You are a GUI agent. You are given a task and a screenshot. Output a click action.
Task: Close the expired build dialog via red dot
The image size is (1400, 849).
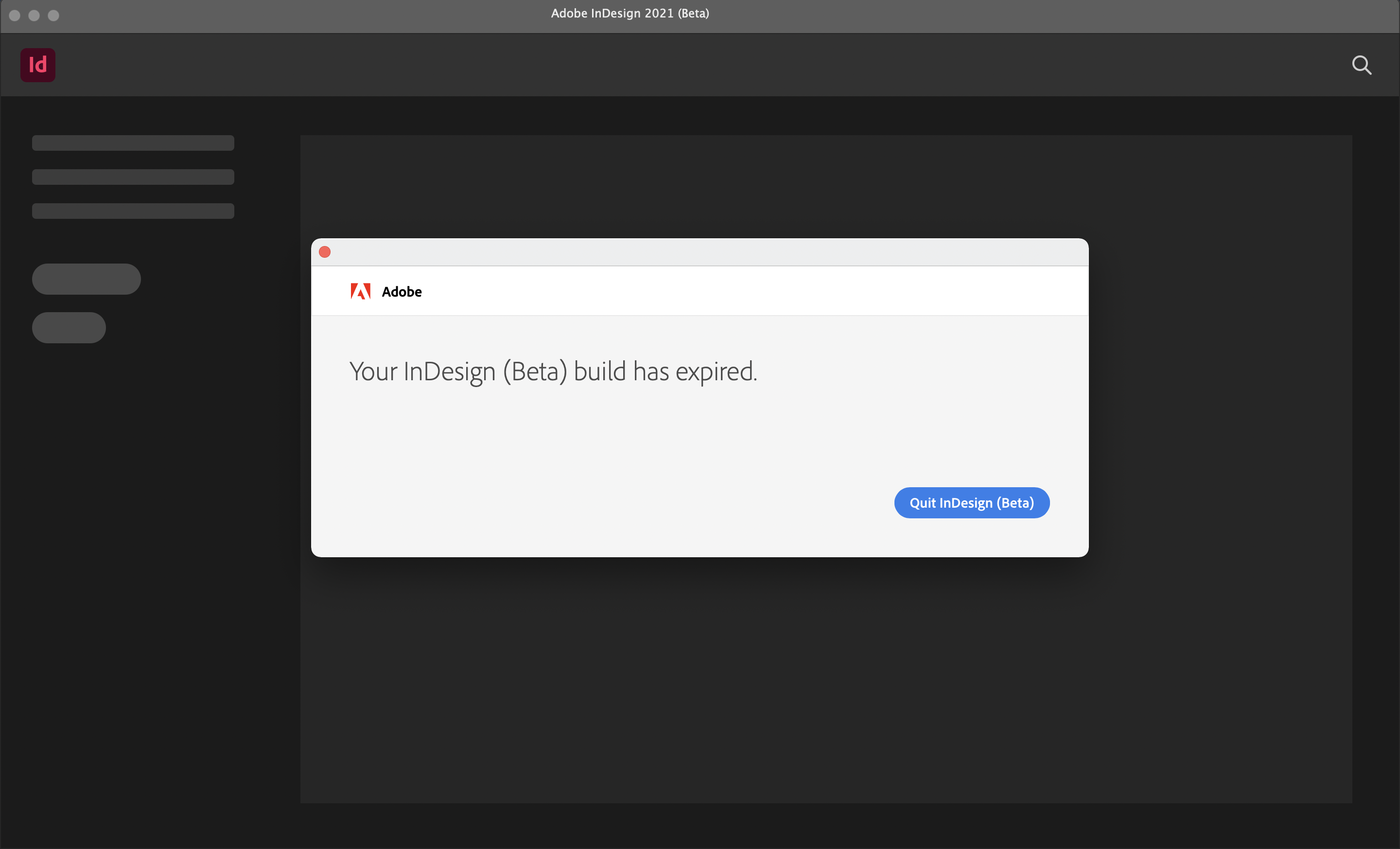coord(325,252)
